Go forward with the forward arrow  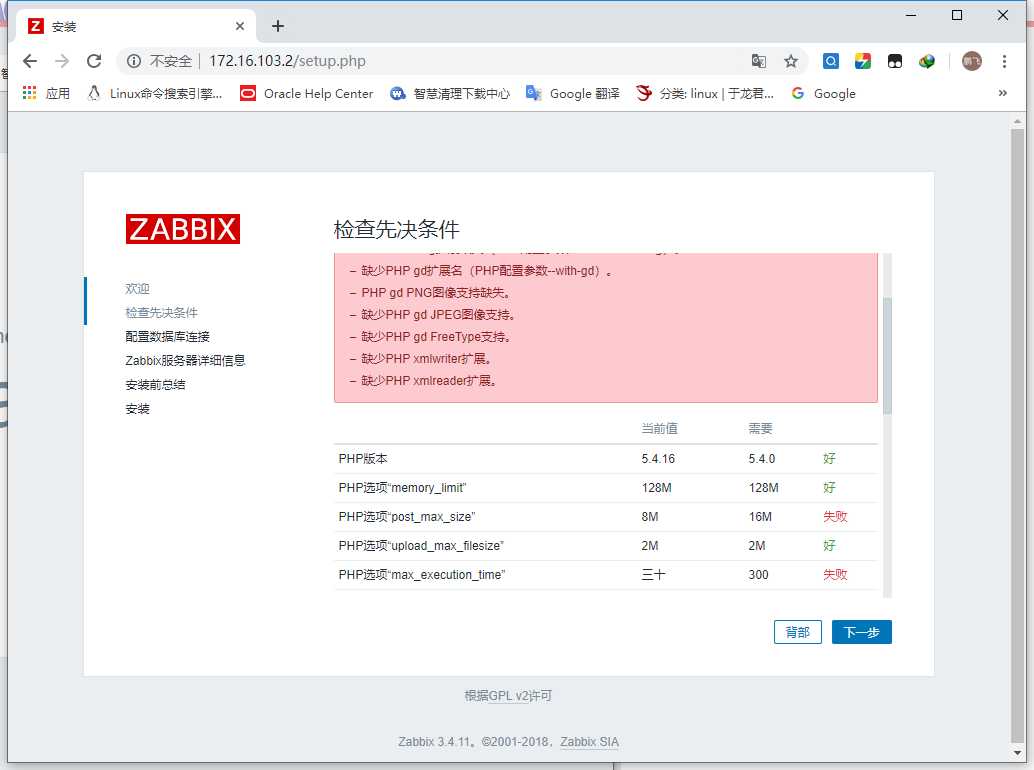click(x=62, y=61)
